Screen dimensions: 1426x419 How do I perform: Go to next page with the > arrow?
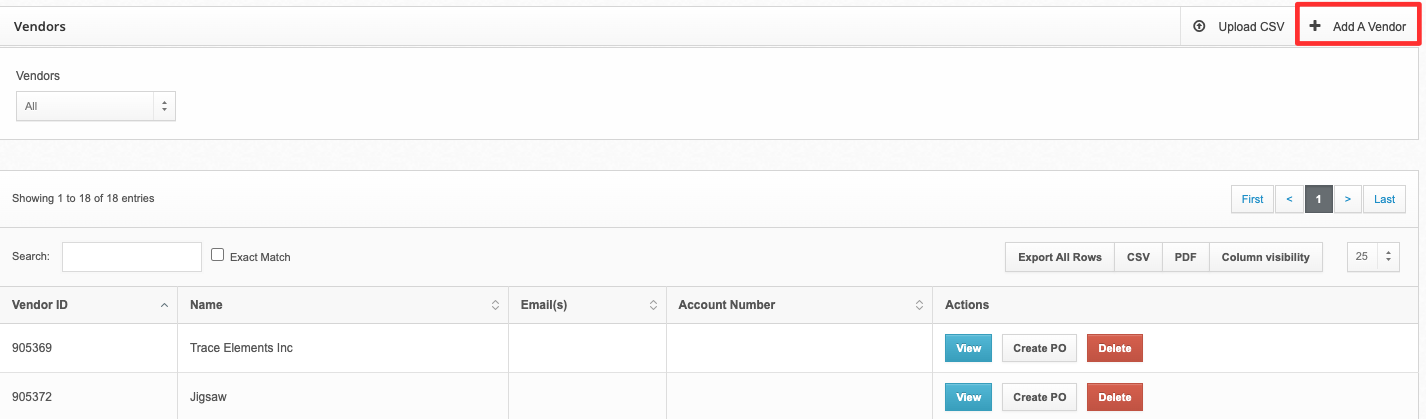(x=1348, y=199)
